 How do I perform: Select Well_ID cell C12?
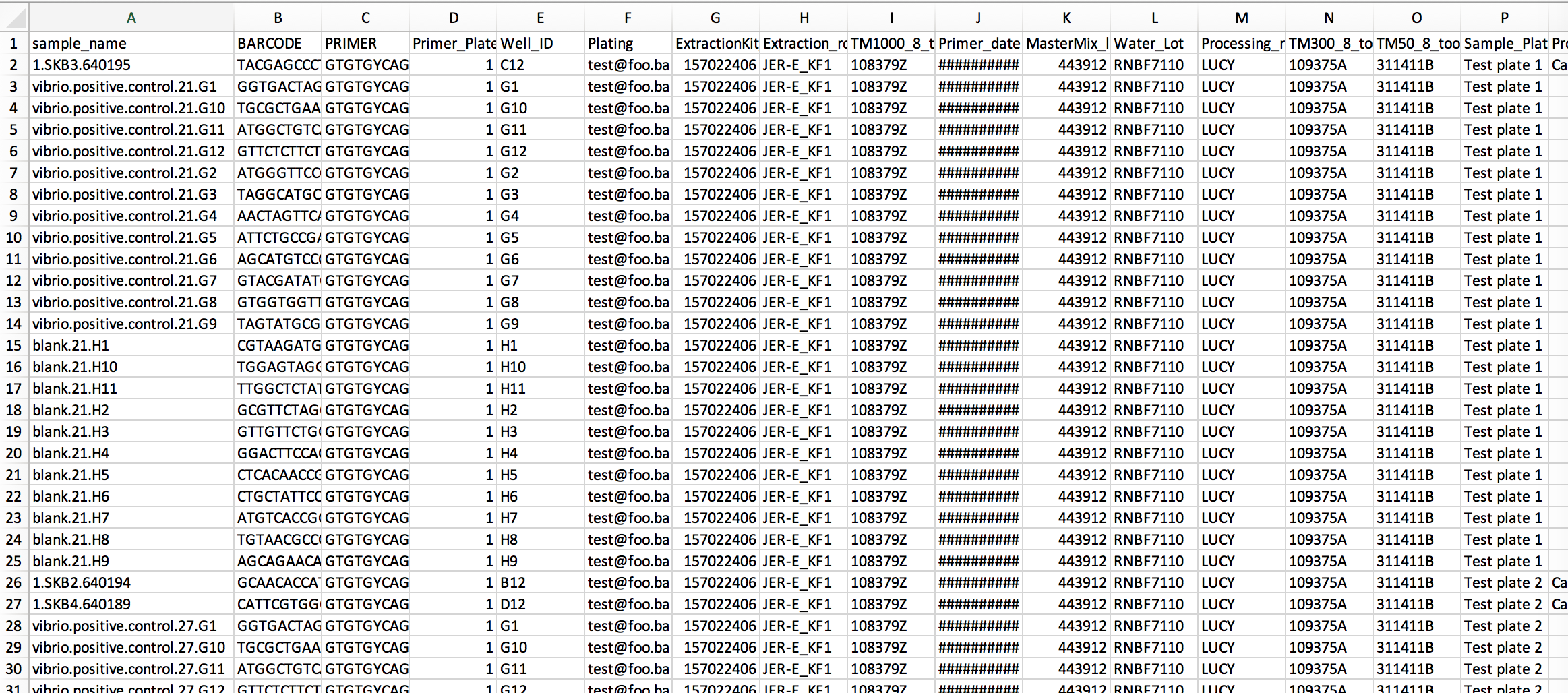[541, 65]
